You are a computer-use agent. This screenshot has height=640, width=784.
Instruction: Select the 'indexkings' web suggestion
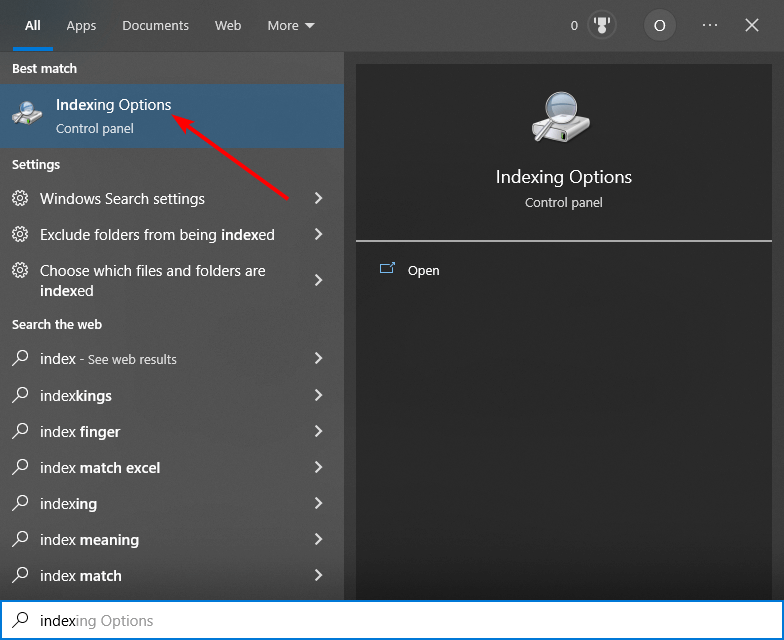point(172,396)
